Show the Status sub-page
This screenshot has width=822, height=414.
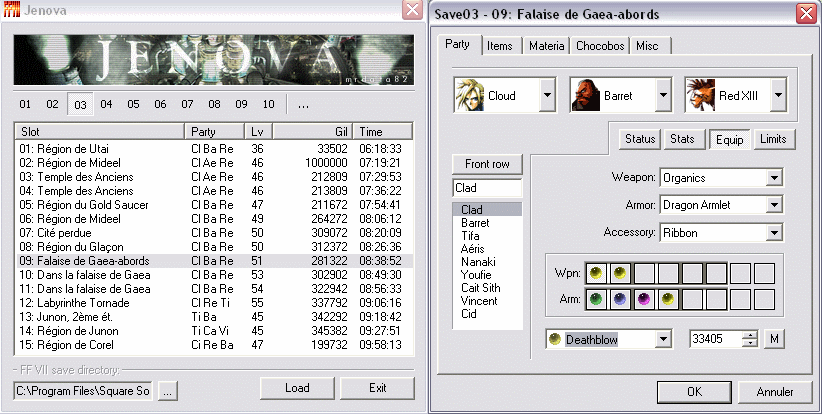click(640, 139)
